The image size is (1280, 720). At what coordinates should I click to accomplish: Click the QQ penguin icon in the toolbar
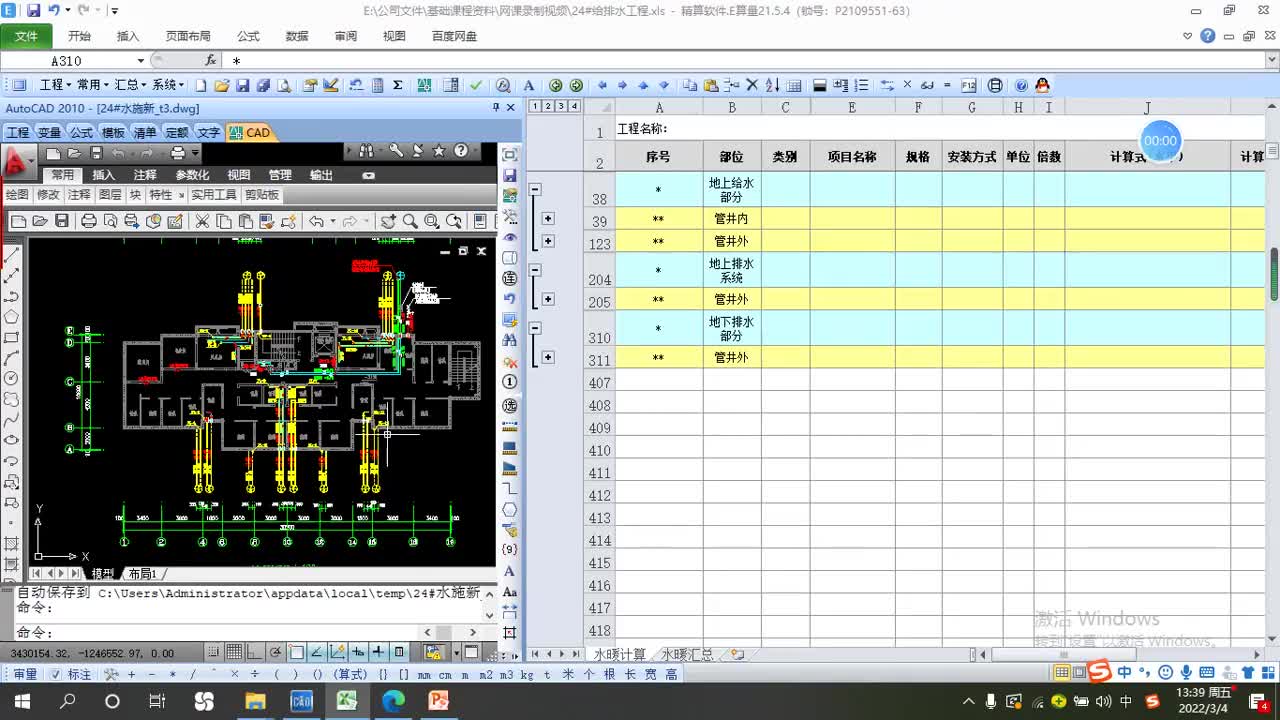pyautogui.click(x=1042, y=85)
